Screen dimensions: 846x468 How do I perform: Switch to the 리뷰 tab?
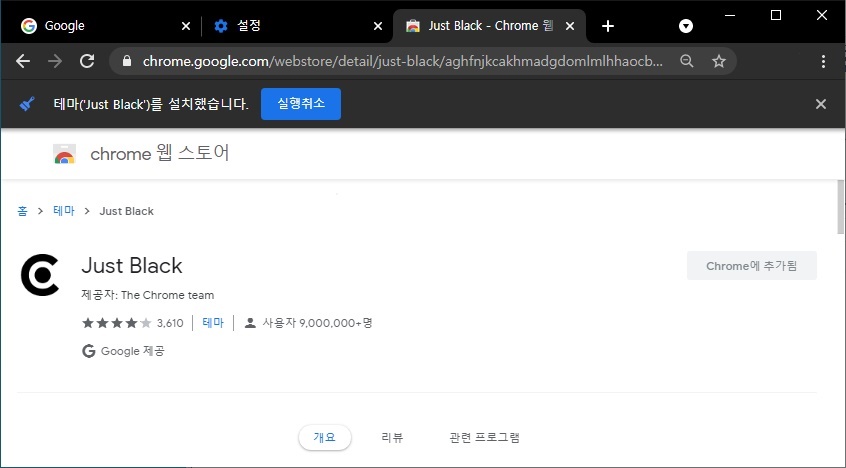(392, 437)
